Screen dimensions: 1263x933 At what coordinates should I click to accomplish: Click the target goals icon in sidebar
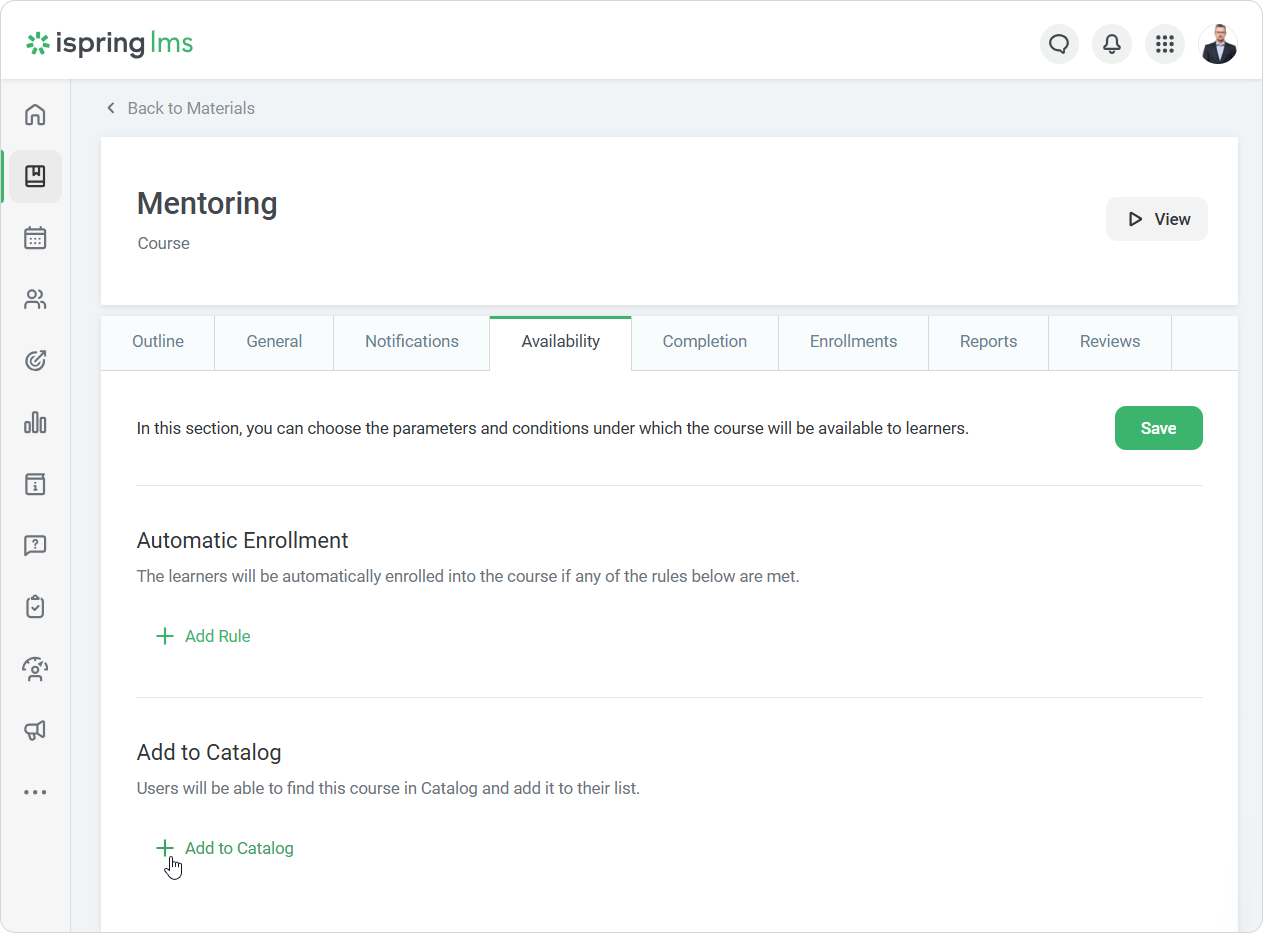coord(35,361)
